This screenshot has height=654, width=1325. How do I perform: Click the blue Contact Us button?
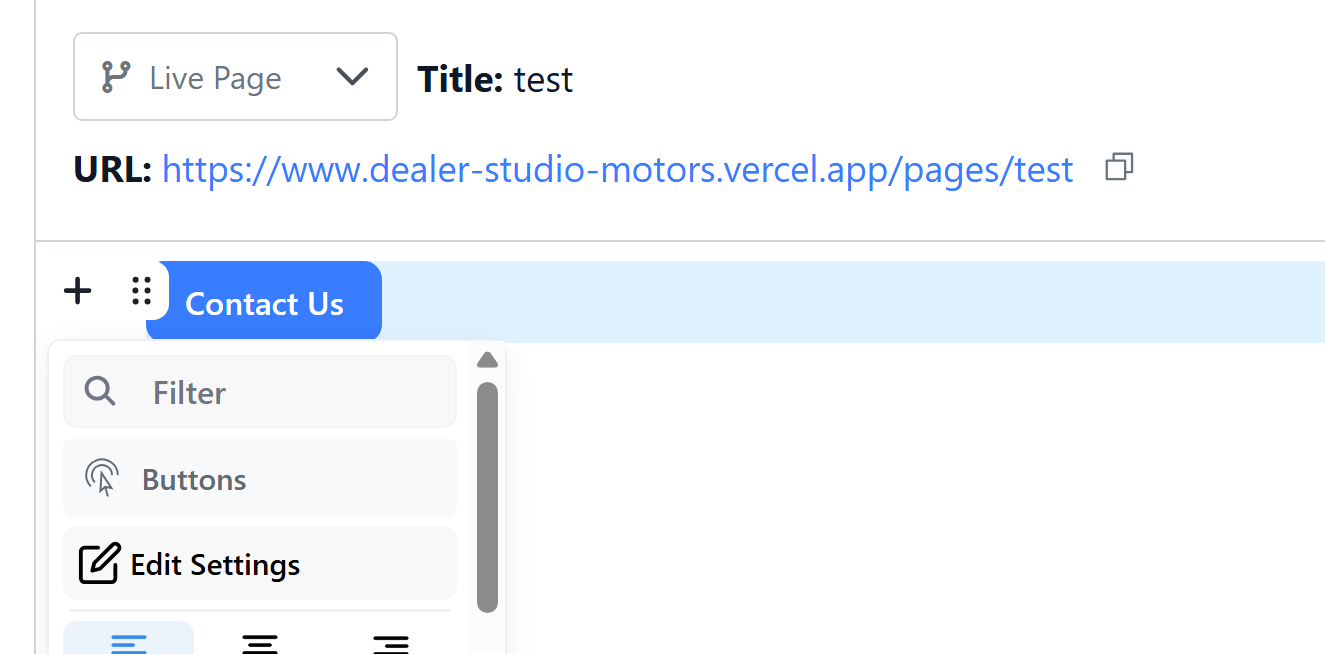(265, 303)
